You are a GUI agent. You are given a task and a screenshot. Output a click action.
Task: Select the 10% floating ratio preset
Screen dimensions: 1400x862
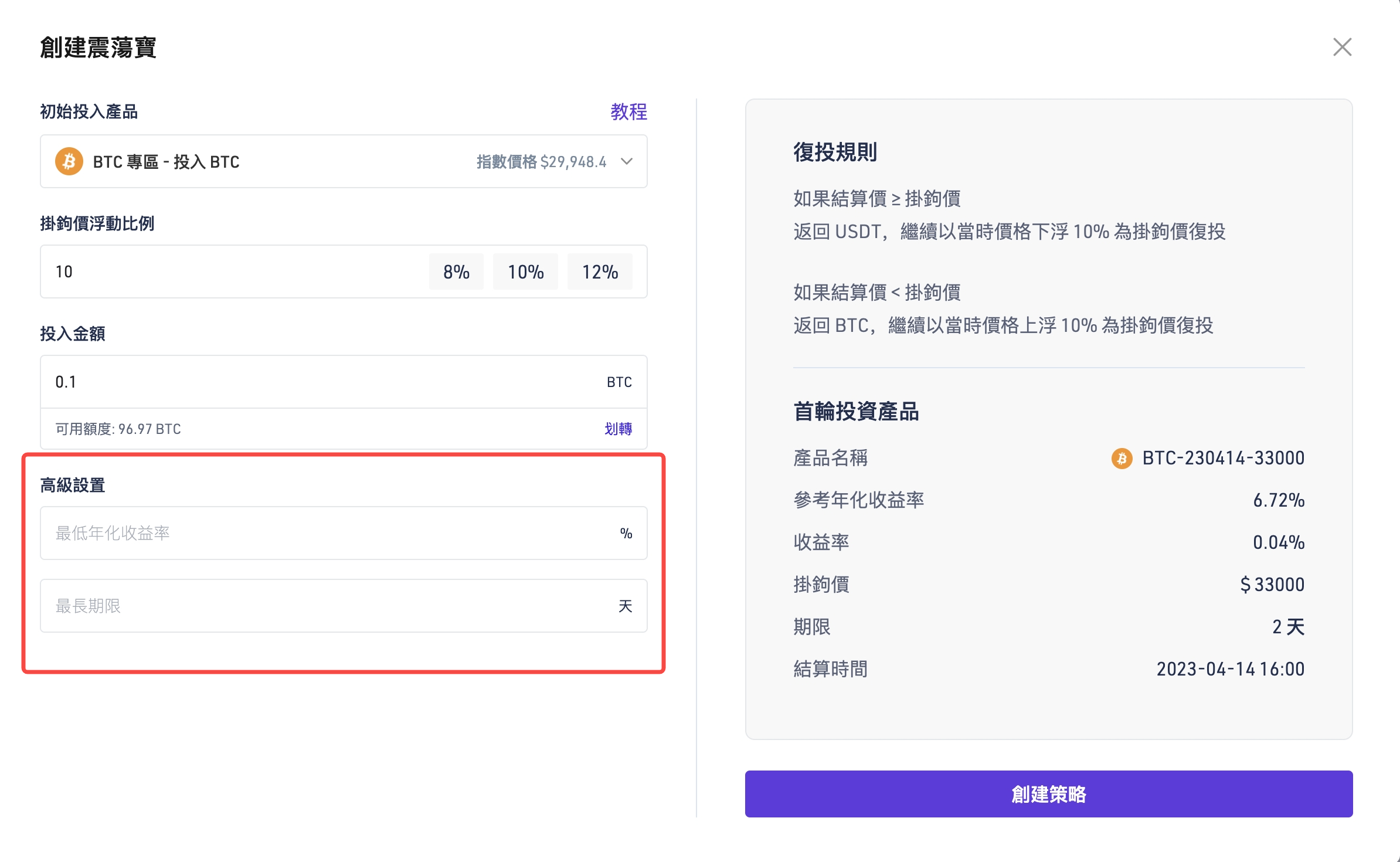coord(525,272)
